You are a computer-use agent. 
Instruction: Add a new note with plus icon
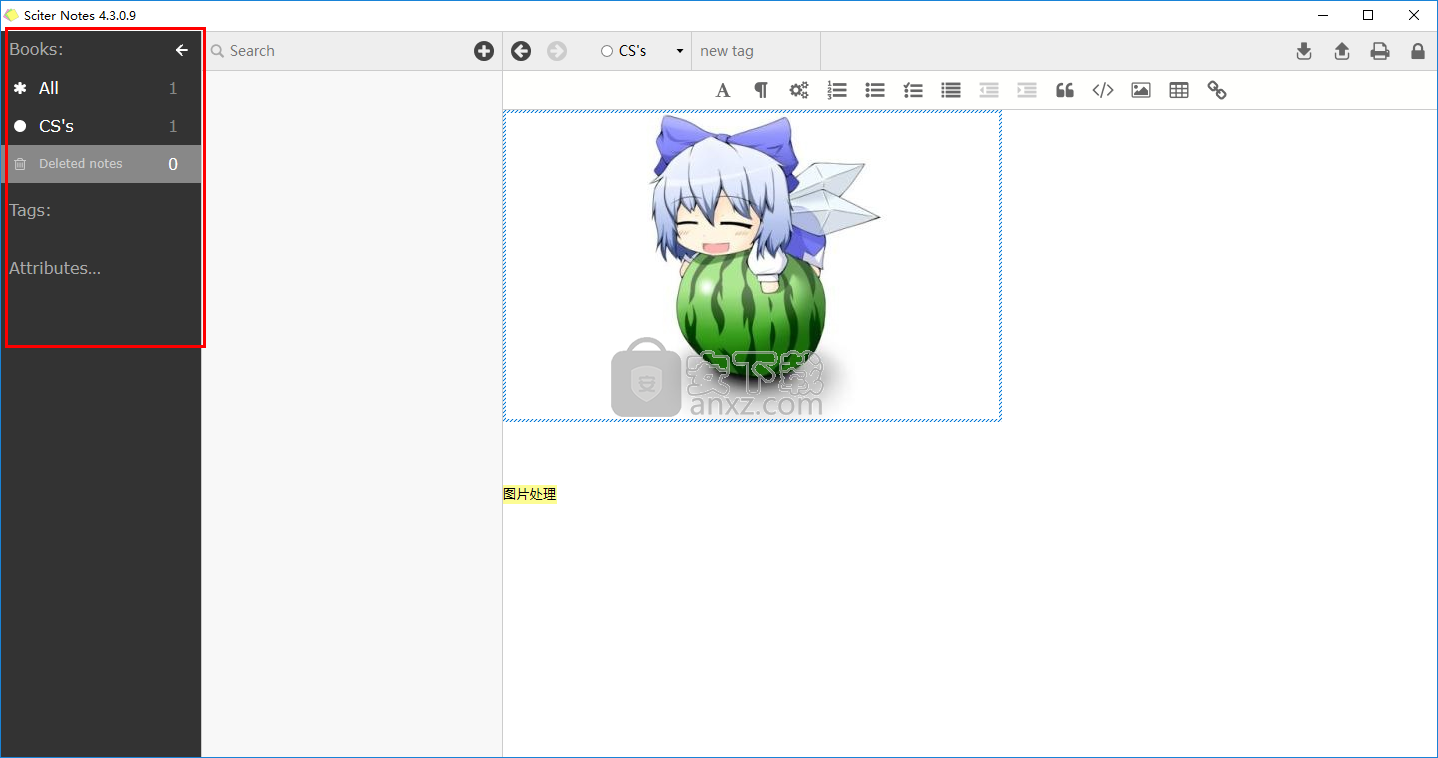click(484, 51)
